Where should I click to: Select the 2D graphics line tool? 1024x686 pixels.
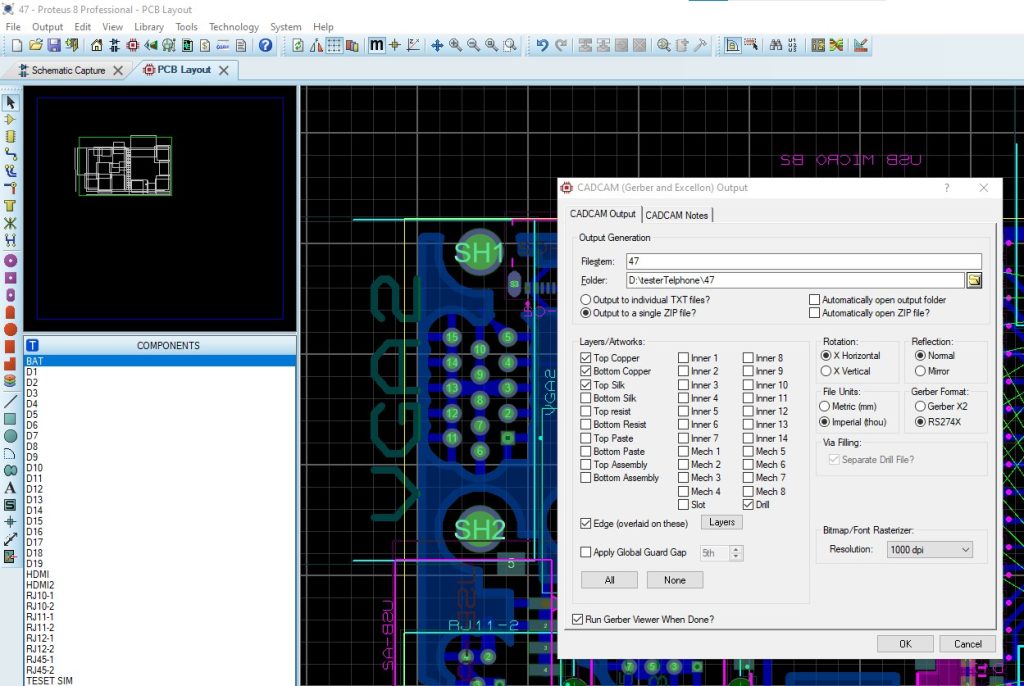10,401
